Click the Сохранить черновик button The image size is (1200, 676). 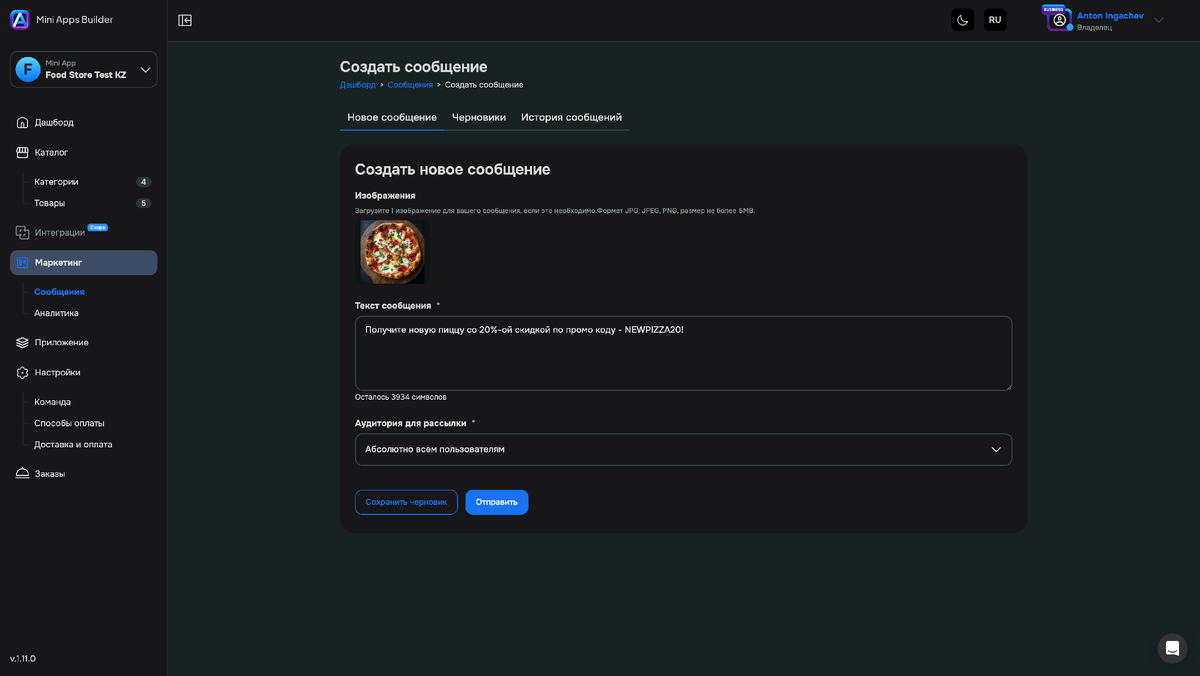point(406,502)
